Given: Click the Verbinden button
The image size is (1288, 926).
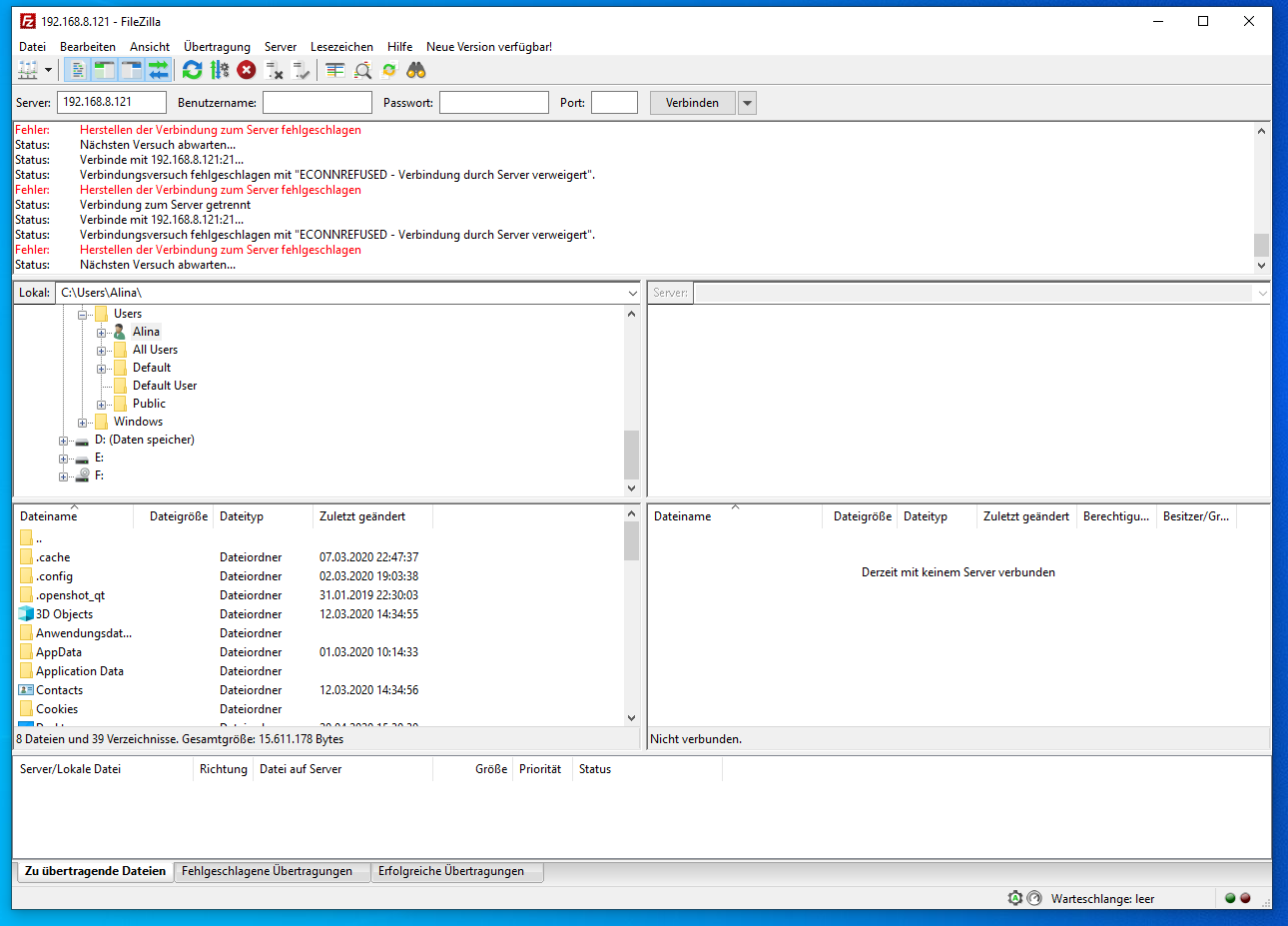Looking at the screenshot, I should coord(692,103).
